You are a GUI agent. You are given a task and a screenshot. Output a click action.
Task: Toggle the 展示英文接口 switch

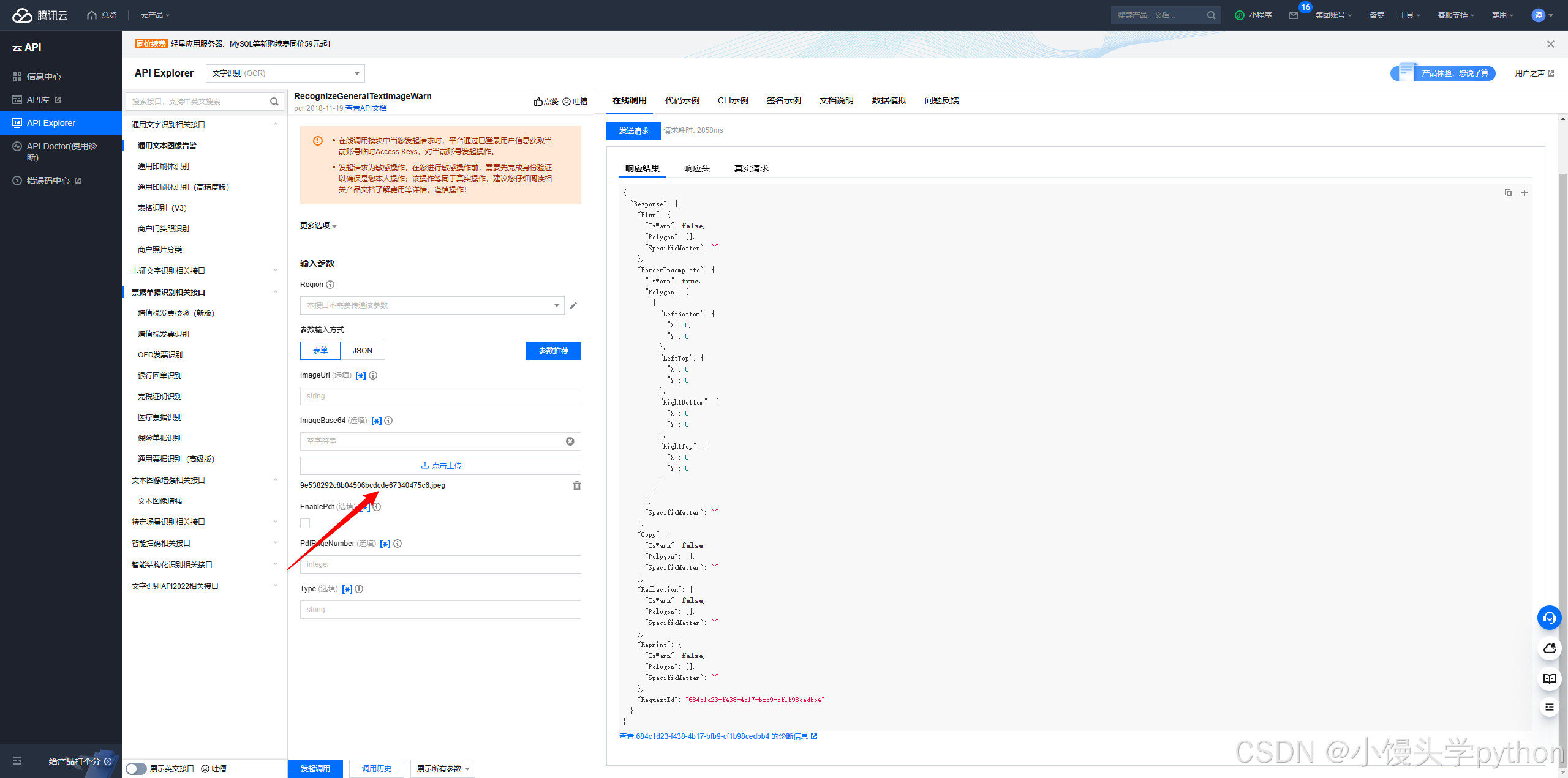pyautogui.click(x=136, y=769)
